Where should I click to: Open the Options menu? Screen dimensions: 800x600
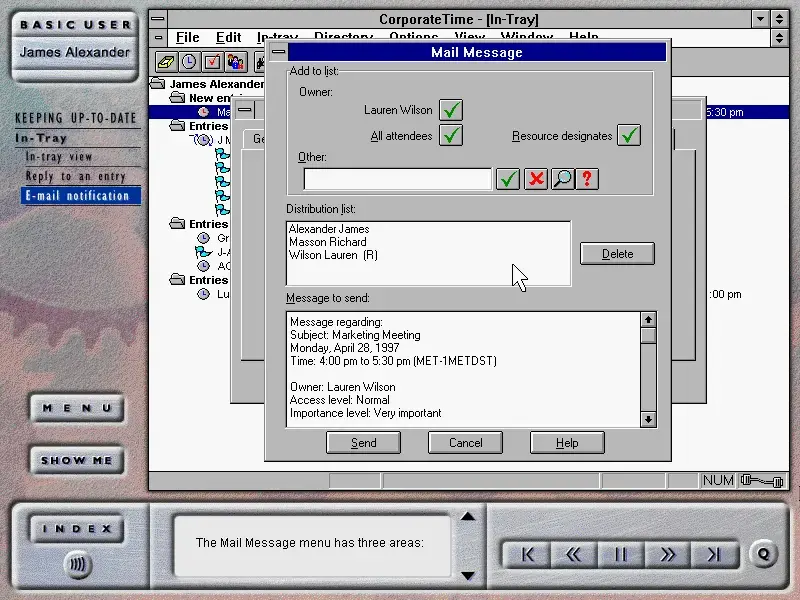[x=413, y=35]
